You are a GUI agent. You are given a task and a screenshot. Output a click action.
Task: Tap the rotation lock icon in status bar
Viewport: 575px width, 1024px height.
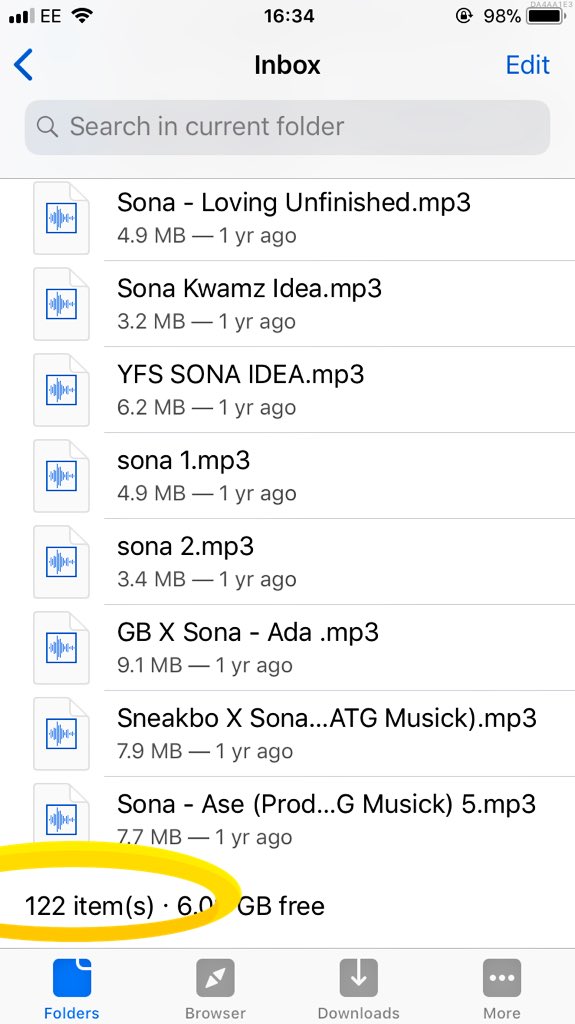tap(463, 16)
